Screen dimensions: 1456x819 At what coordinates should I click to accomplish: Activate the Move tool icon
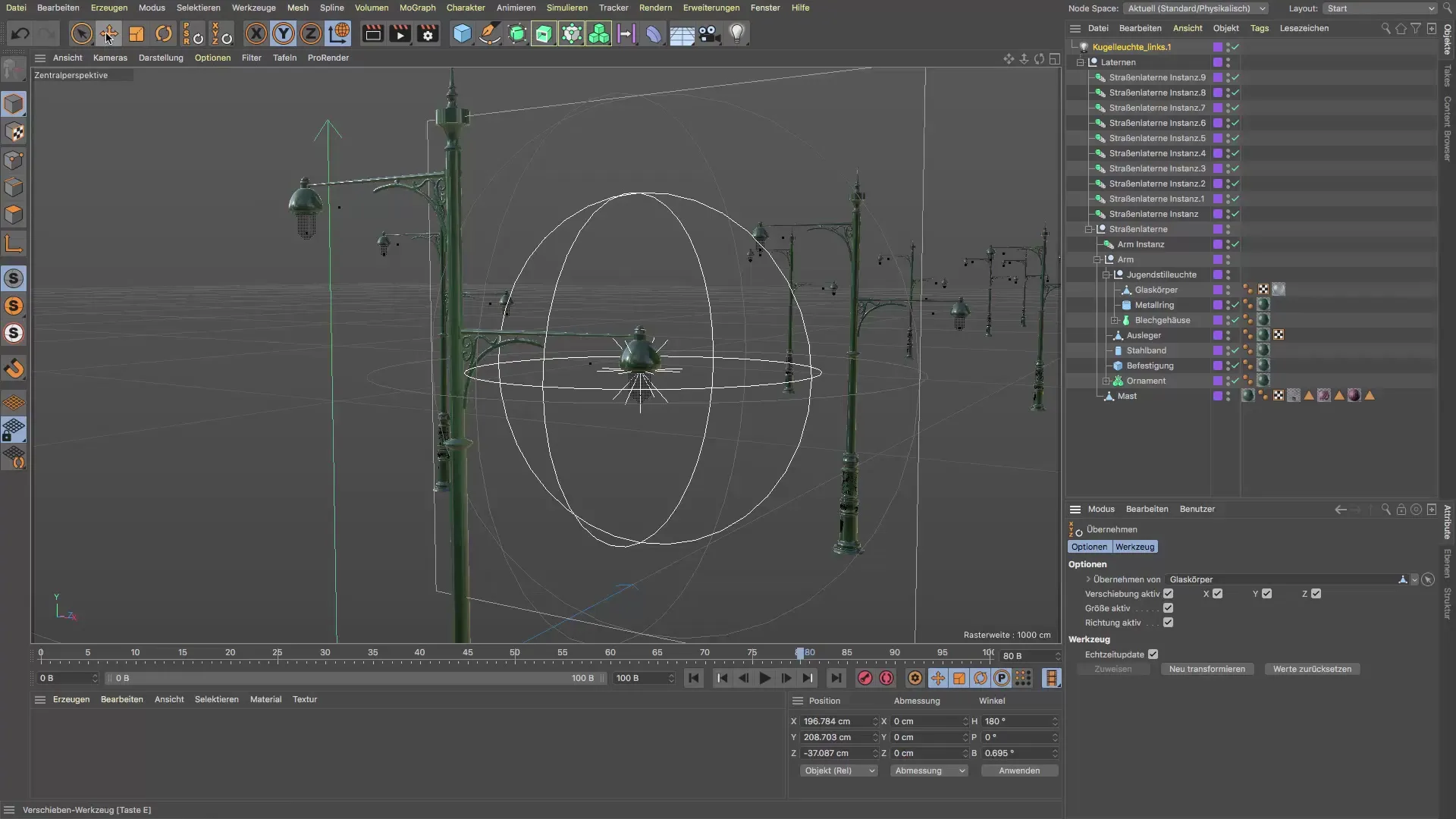tap(108, 33)
